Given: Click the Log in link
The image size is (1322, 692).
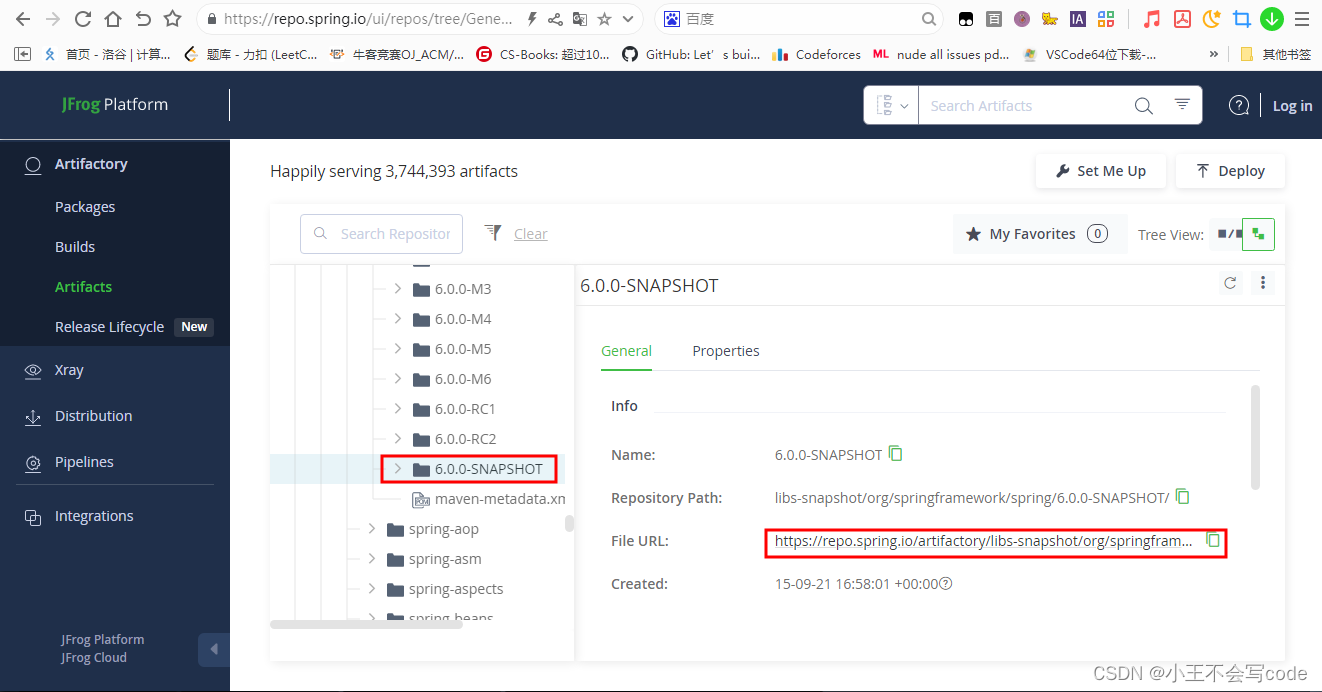Looking at the screenshot, I should [1292, 105].
